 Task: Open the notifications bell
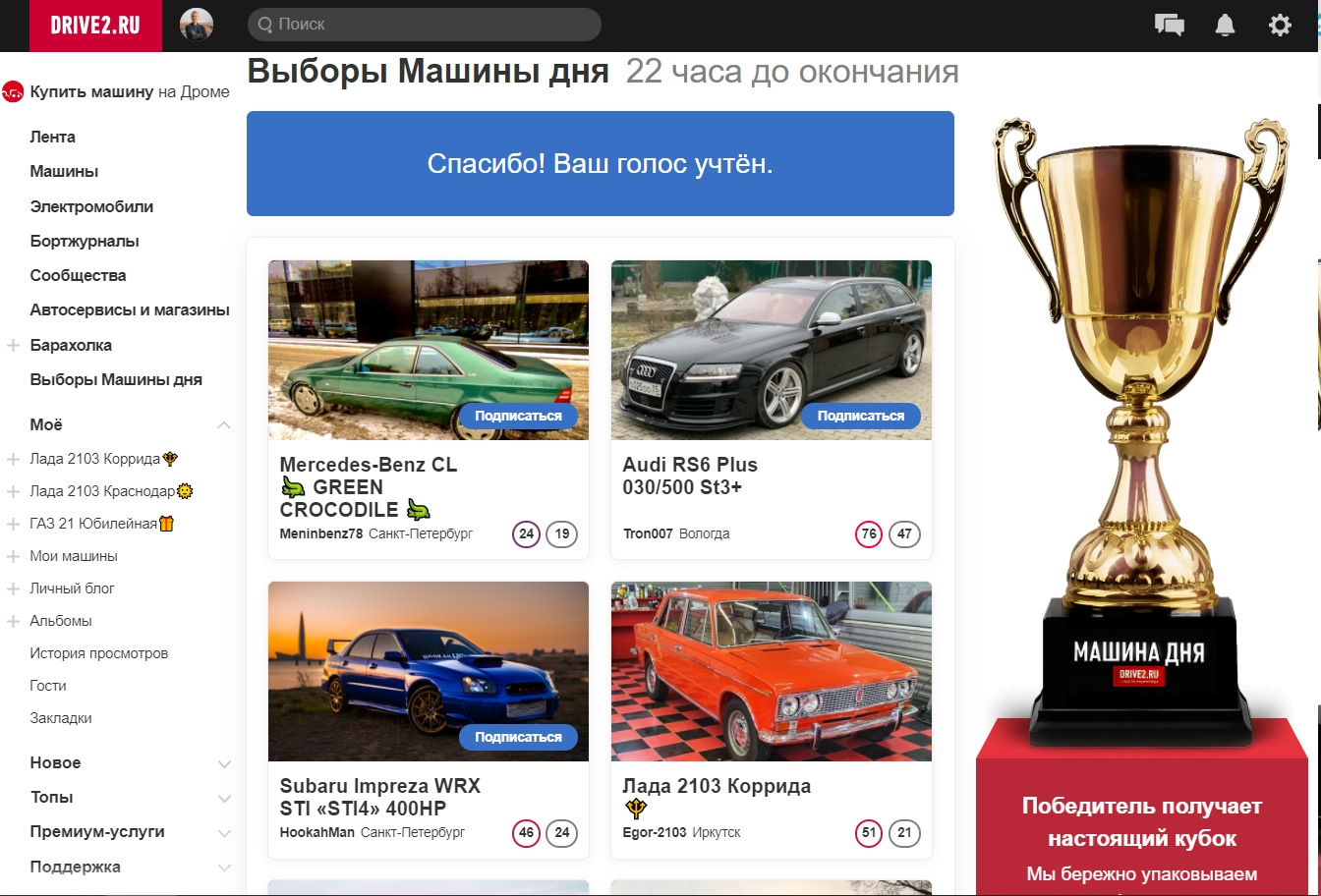[x=1225, y=26]
